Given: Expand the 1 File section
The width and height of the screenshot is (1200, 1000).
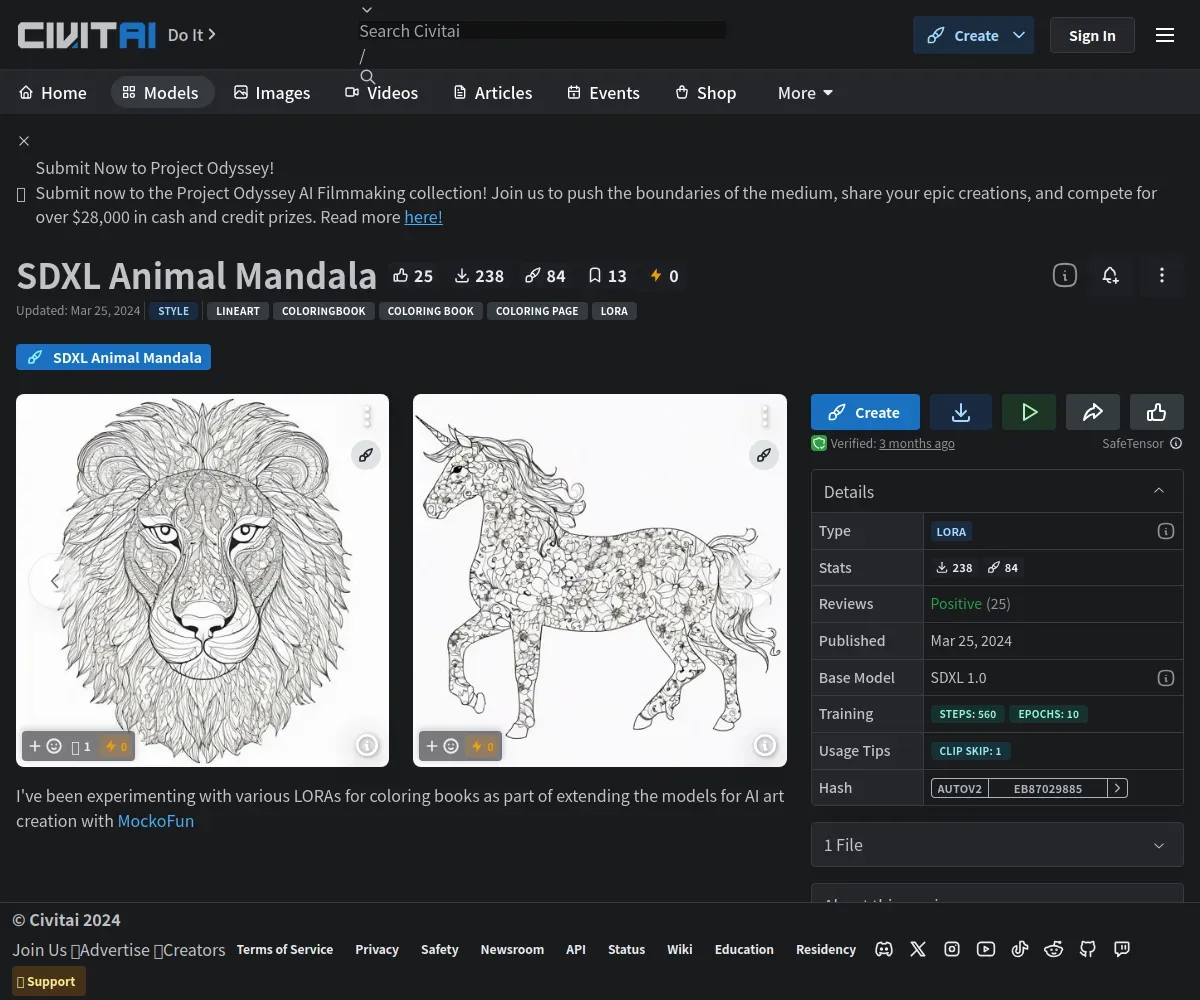Looking at the screenshot, I should 997,845.
